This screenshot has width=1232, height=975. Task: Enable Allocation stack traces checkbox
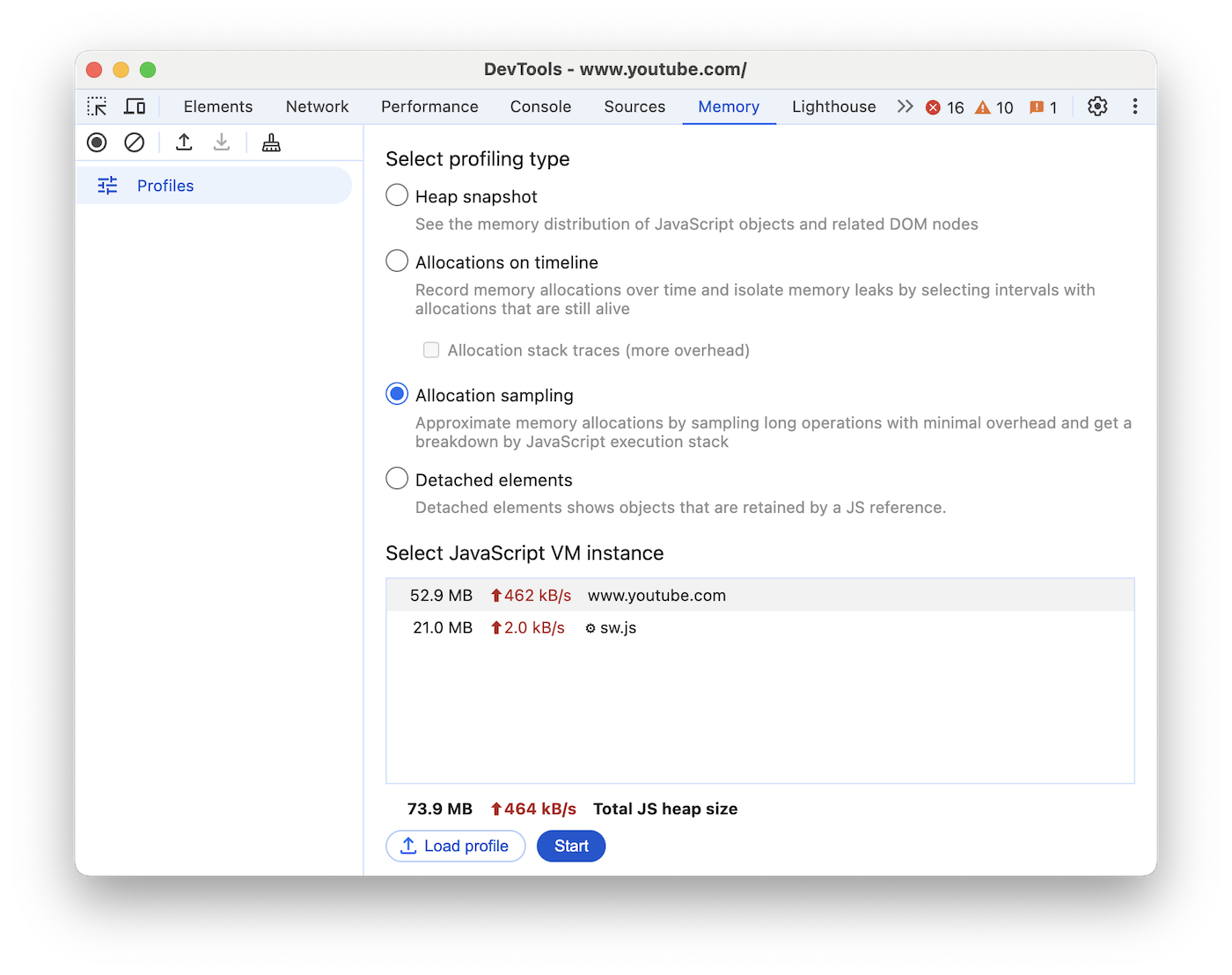431,349
